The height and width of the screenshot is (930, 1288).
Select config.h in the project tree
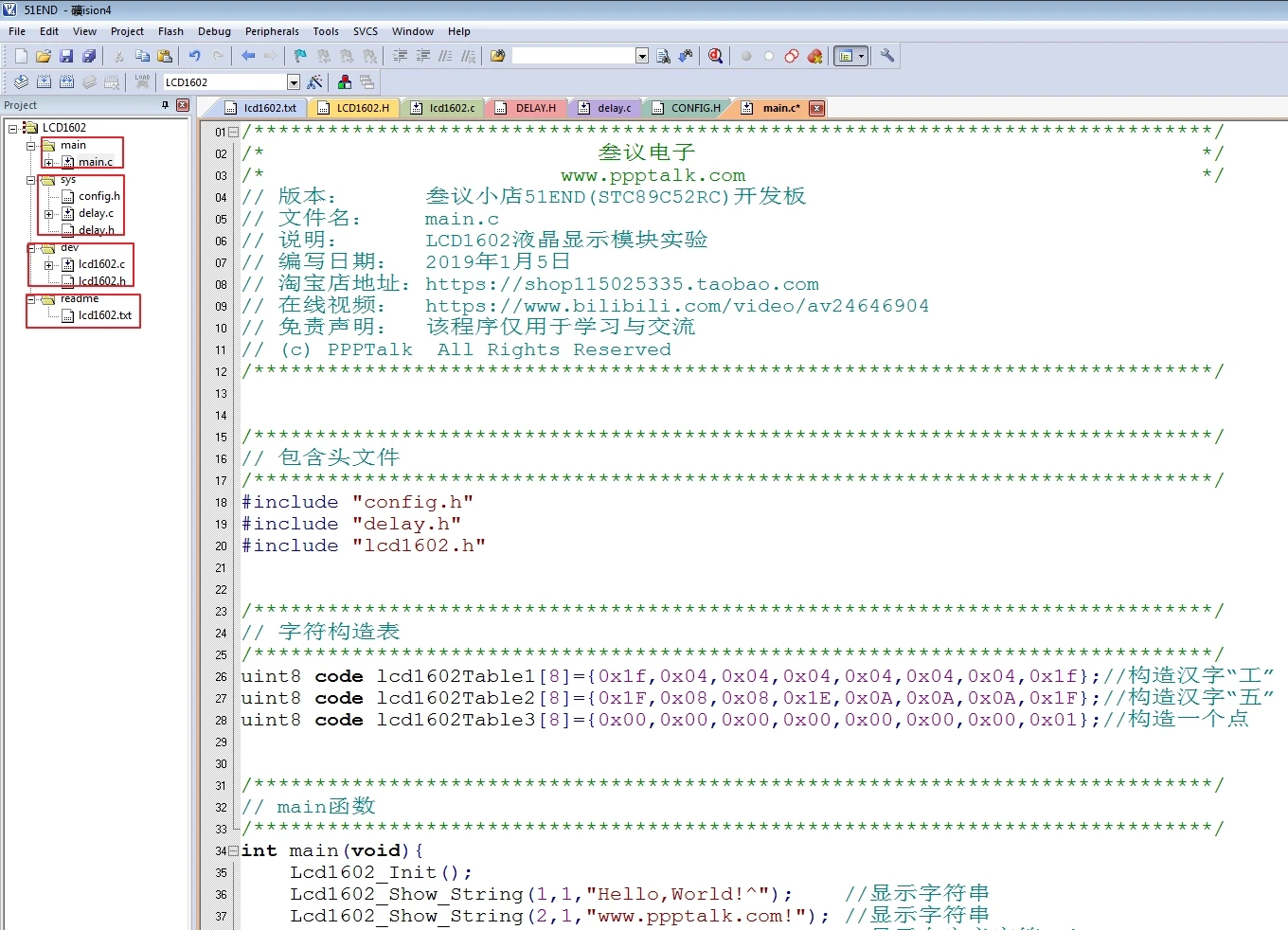[99, 197]
